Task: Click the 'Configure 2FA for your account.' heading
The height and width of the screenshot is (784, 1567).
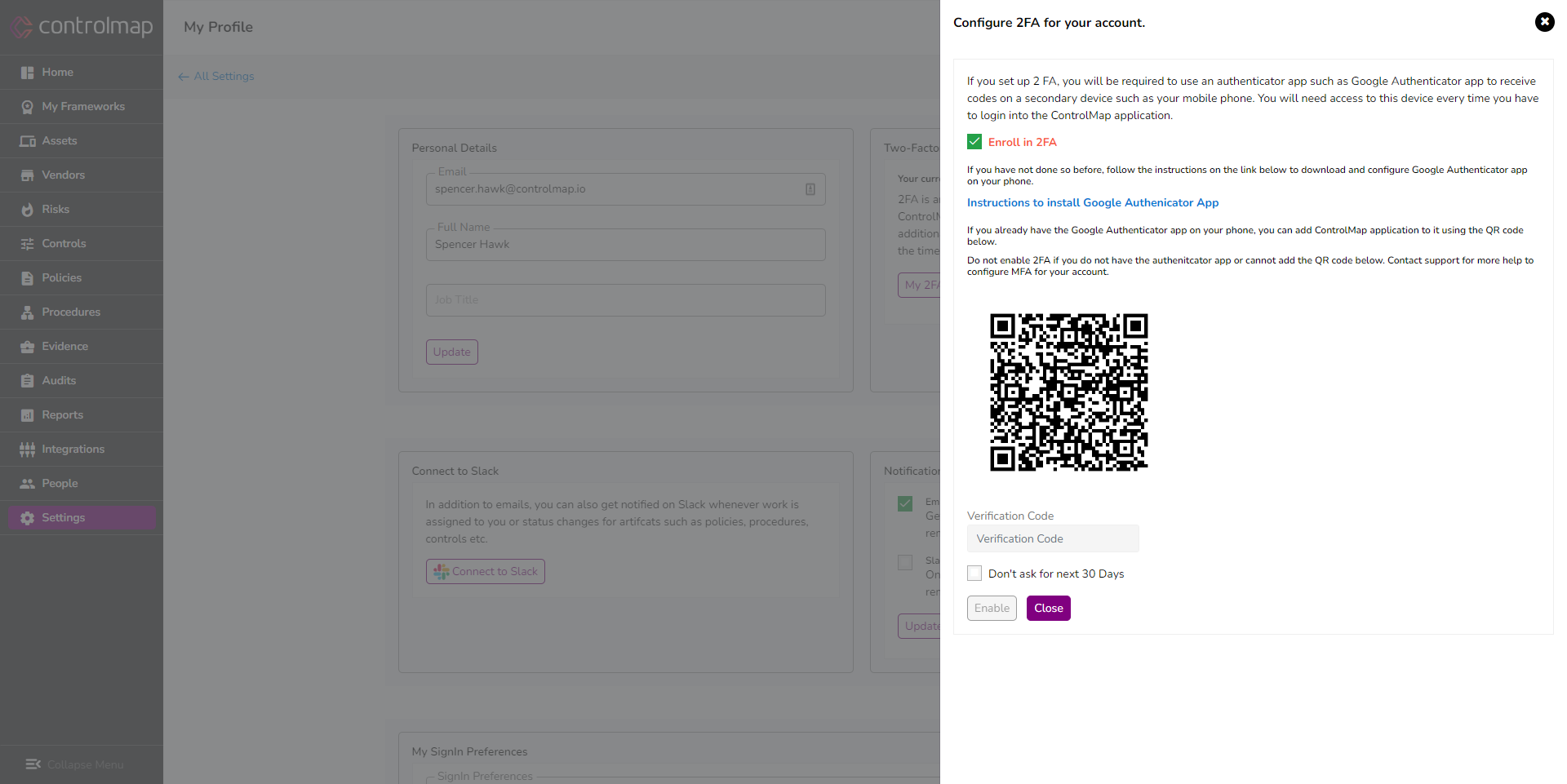Action: 1050,23
